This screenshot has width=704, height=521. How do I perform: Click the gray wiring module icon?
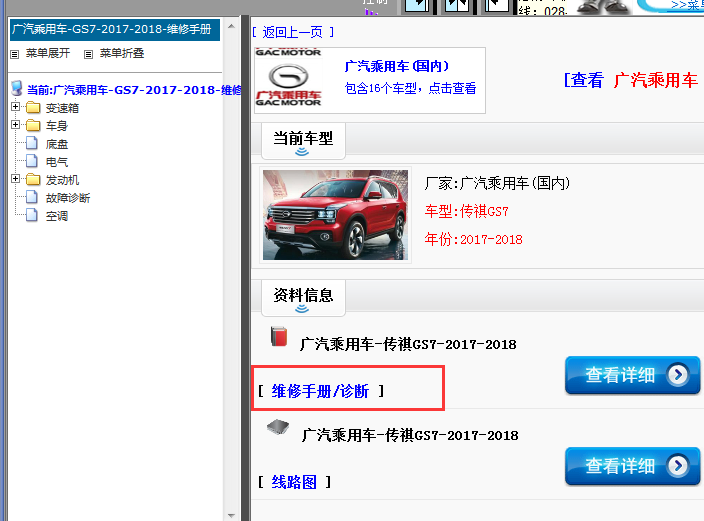tap(278, 428)
